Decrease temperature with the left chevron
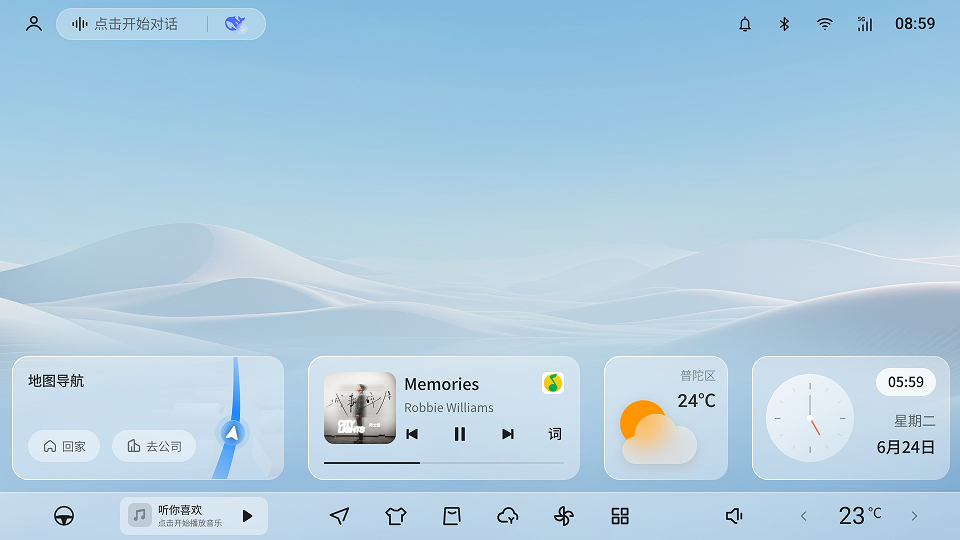This screenshot has width=960, height=540. coord(803,516)
